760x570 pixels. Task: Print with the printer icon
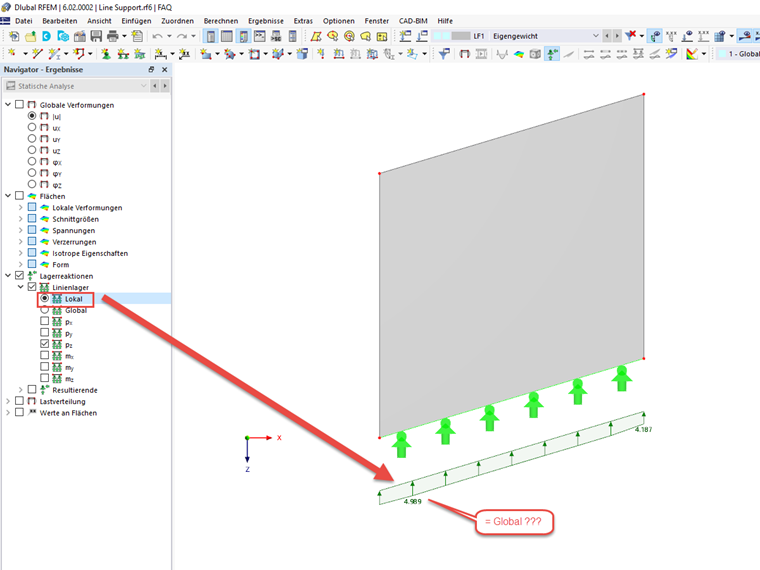pos(112,36)
